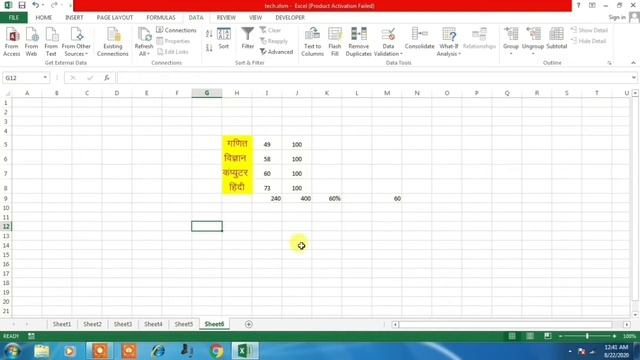Viewport: 640px width, 360px height.
Task: Import data From Web
Action: (x=31, y=42)
